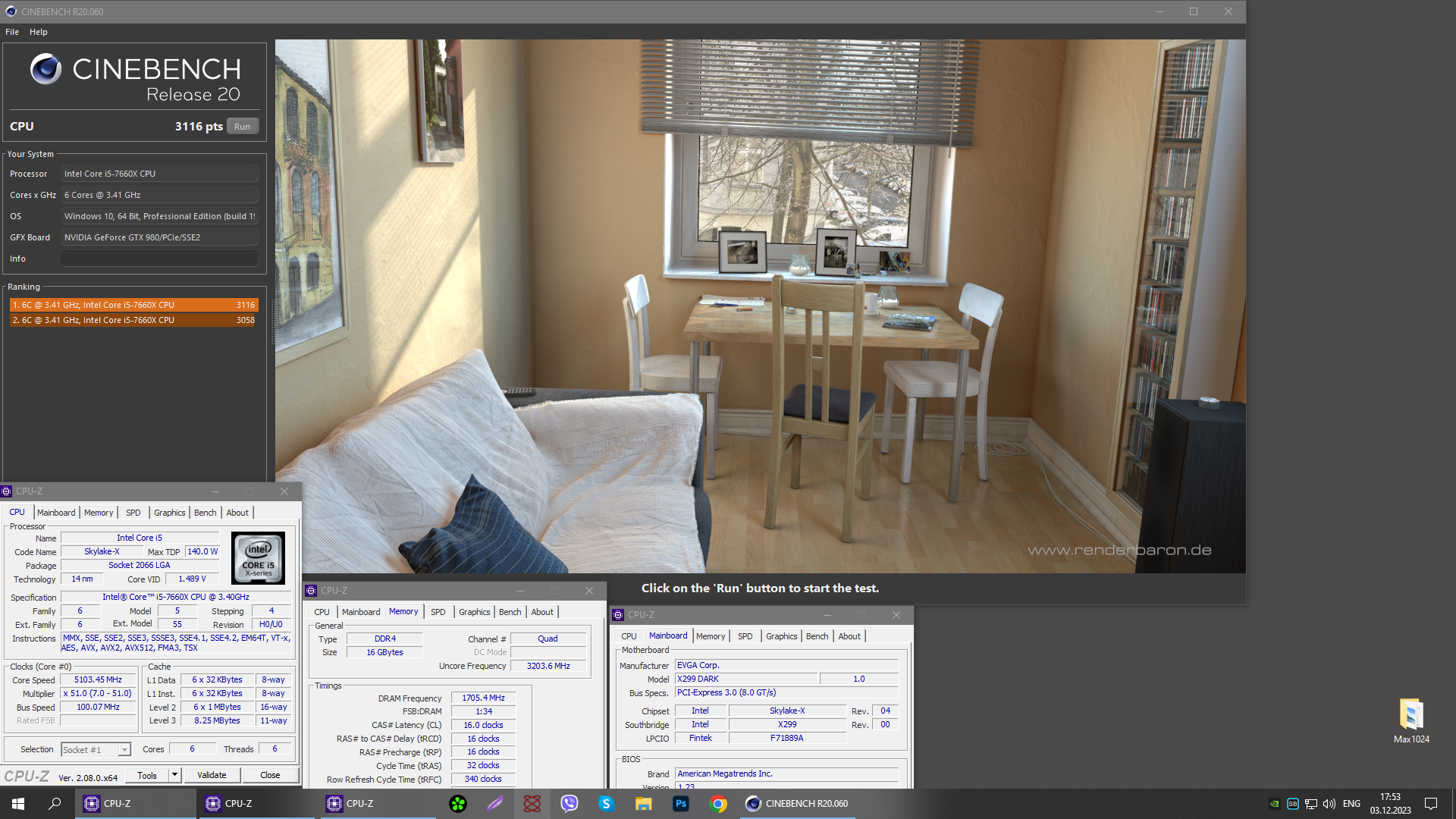Image resolution: width=1456 pixels, height=819 pixels.
Task: Click the CPU-Z Close button
Action: pyautogui.click(x=270, y=775)
